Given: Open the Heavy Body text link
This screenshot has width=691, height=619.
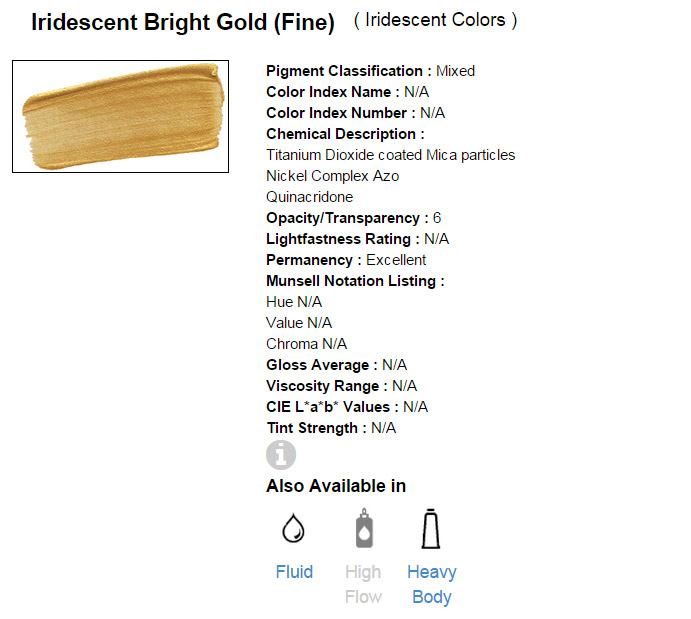Looking at the screenshot, I should click(432, 584).
